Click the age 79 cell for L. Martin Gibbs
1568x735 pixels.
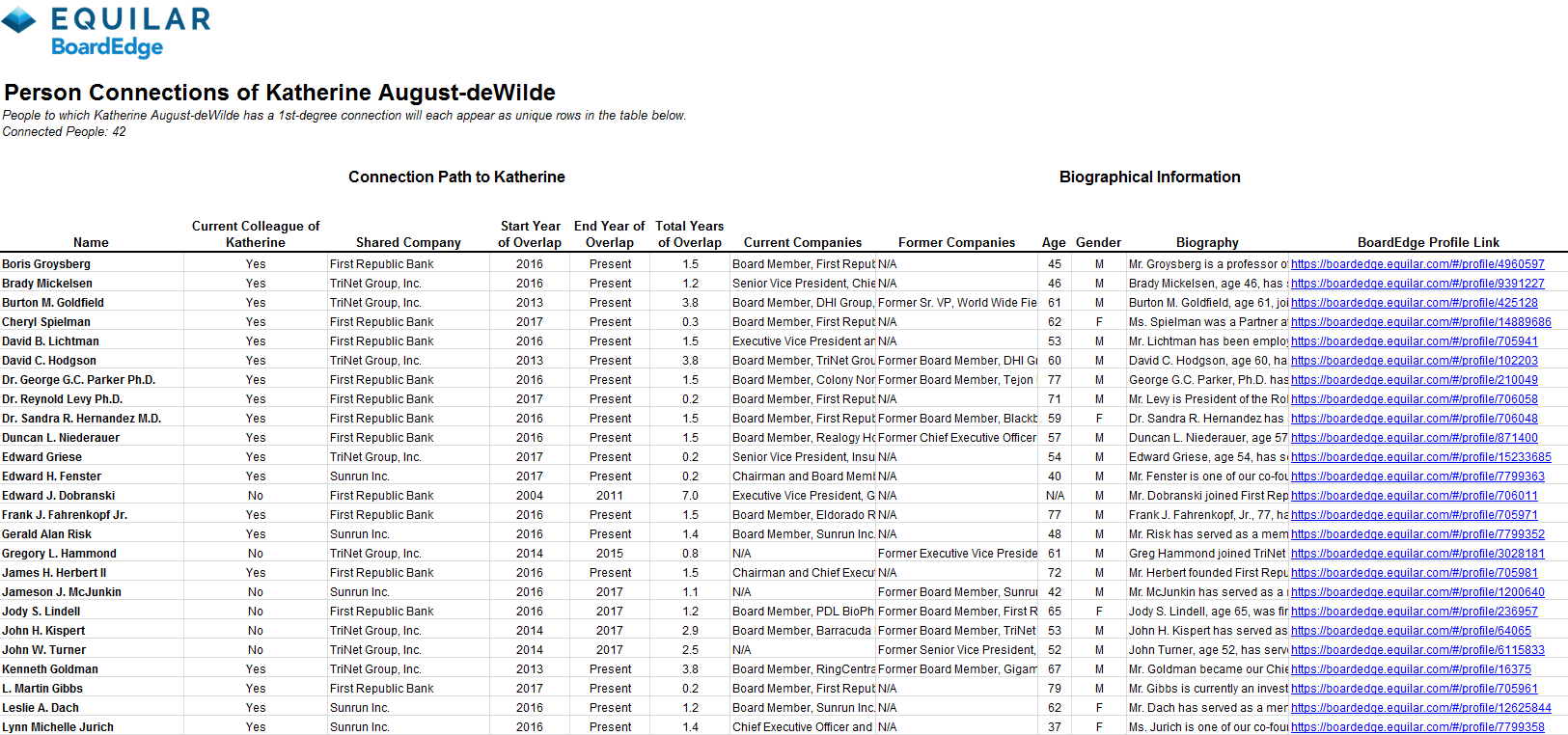click(1055, 689)
